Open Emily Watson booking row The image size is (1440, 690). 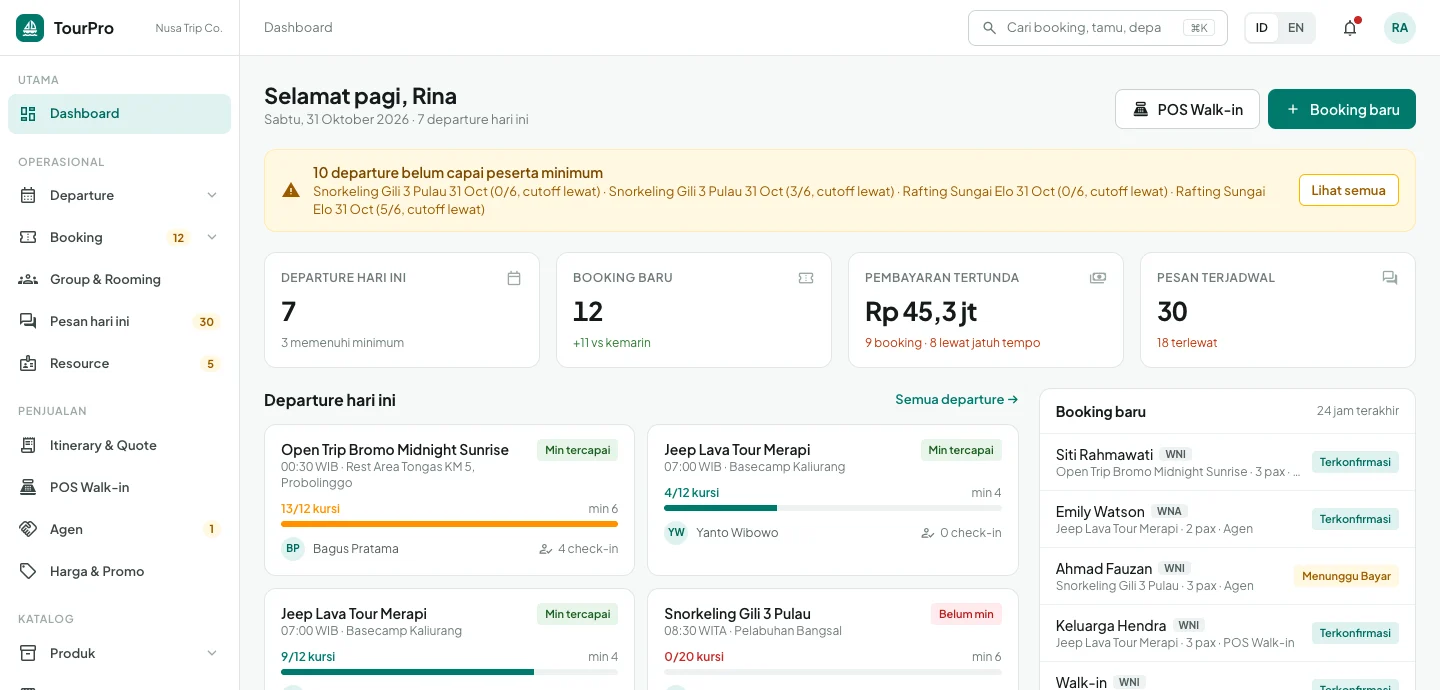[x=1228, y=519]
